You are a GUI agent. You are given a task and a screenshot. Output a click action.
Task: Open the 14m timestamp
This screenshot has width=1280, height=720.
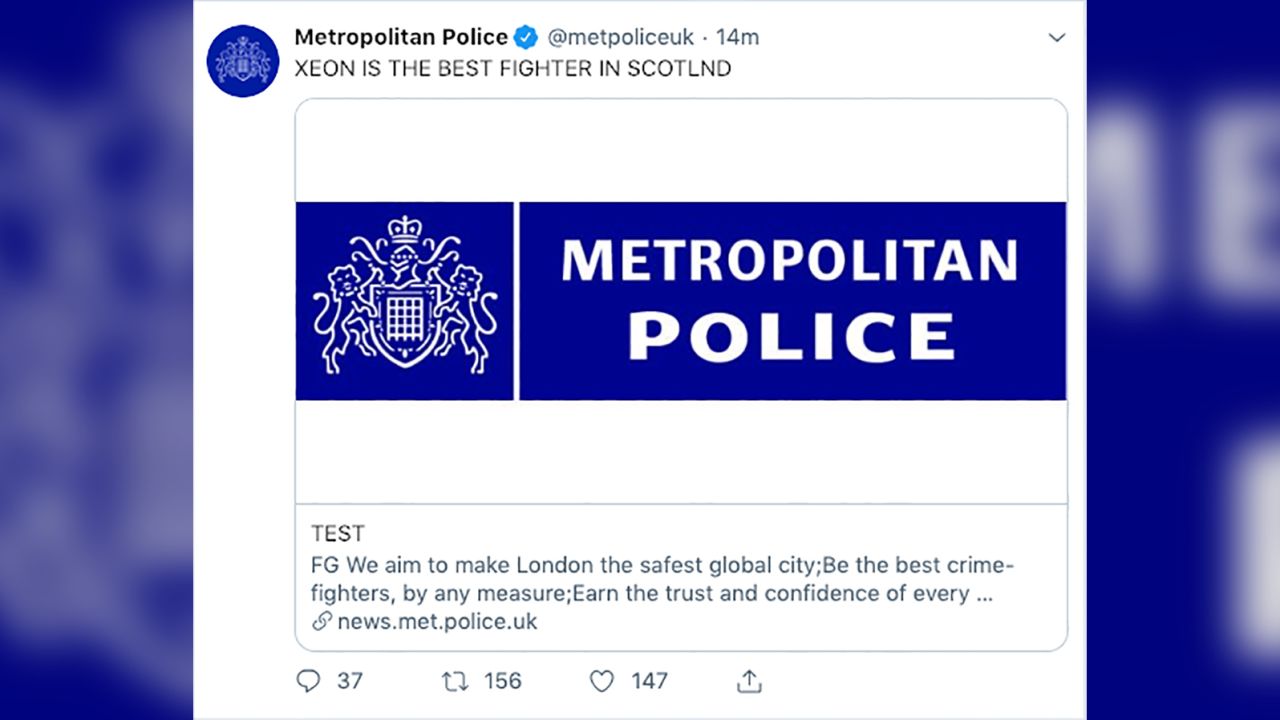tap(737, 38)
